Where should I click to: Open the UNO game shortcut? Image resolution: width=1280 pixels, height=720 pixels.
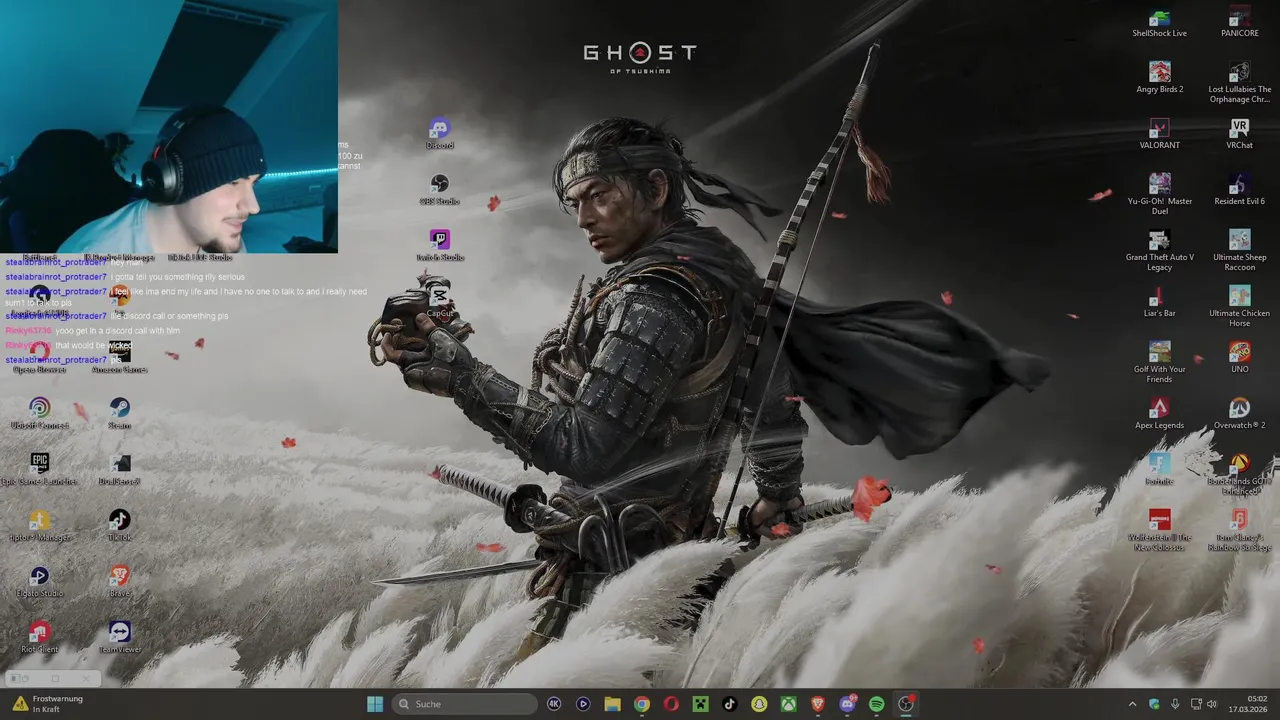click(x=1239, y=357)
